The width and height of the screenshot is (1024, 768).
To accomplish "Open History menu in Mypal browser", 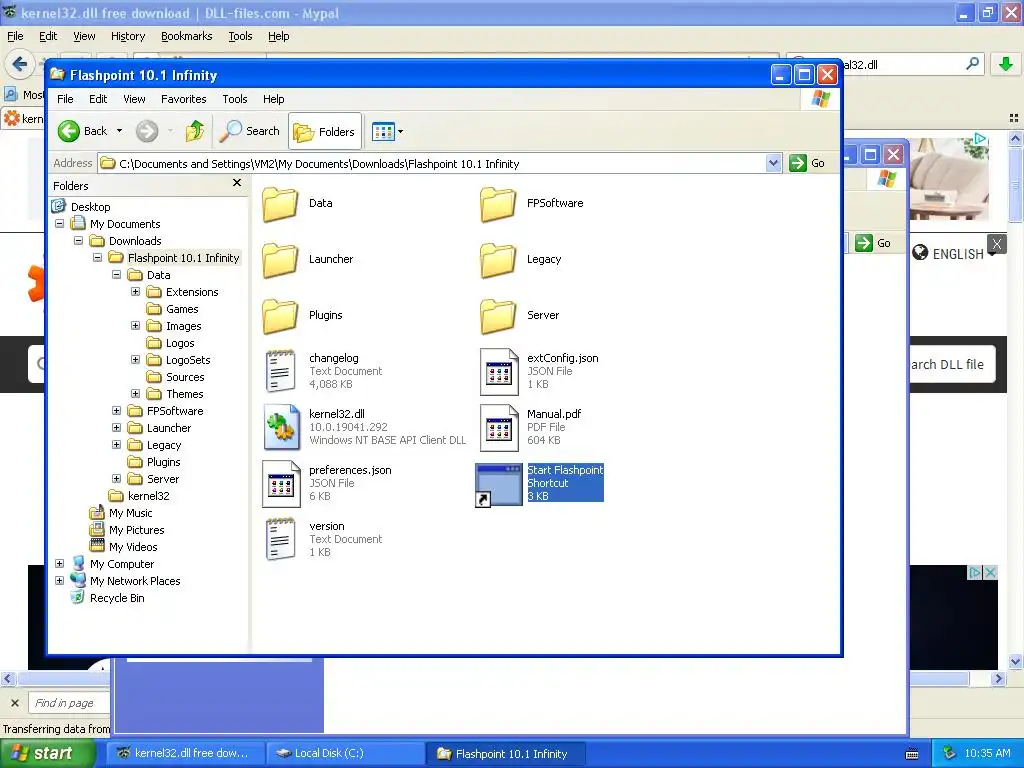I will (x=127, y=36).
